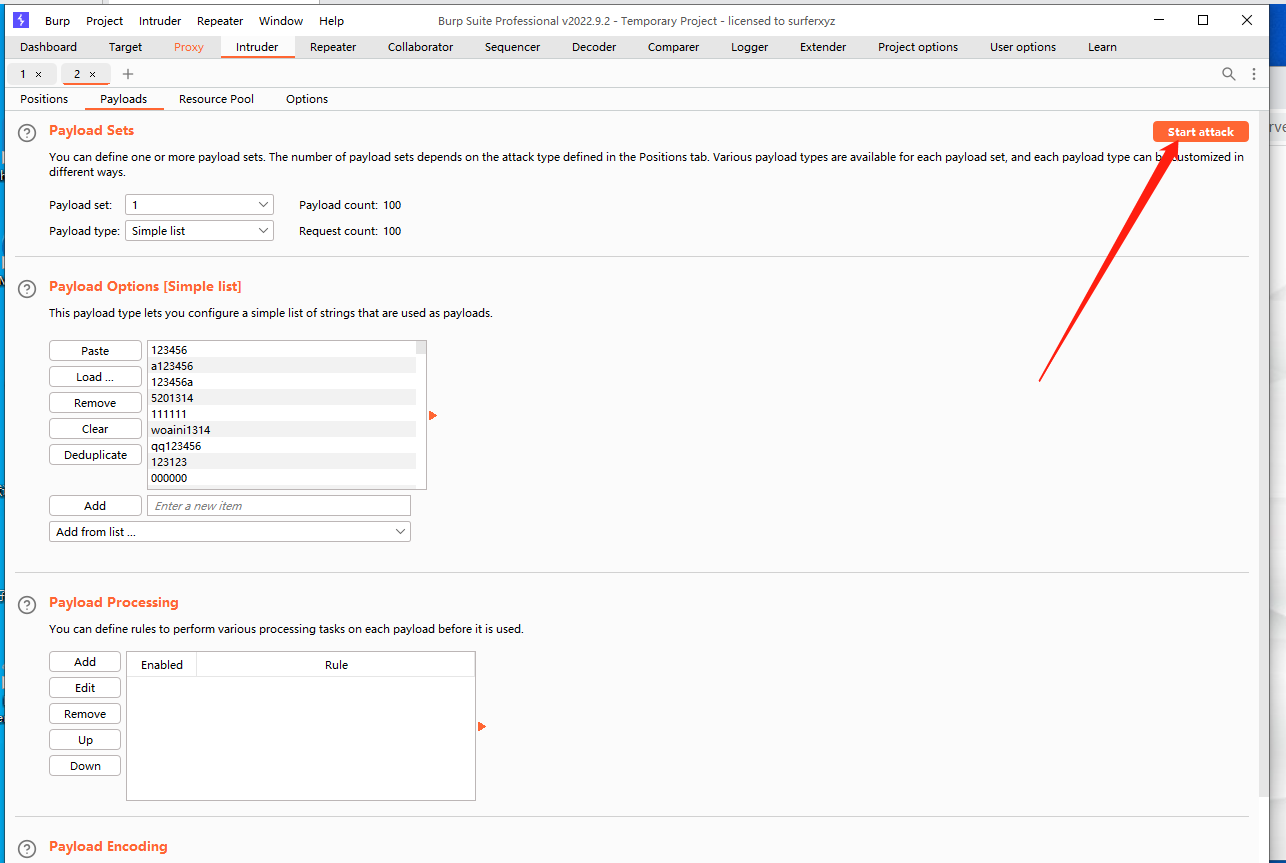Click the Enabled column header

pos(162,665)
